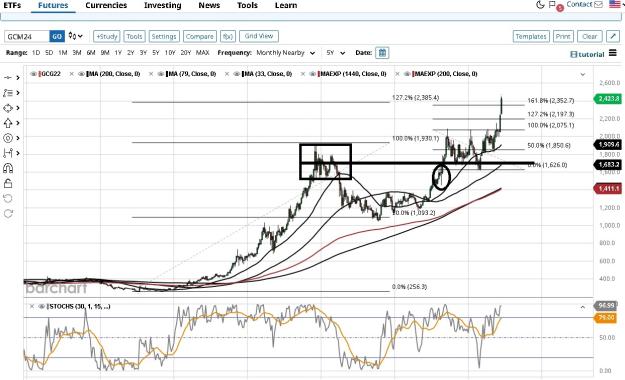Undo the last chart action
This screenshot has height=380, width=625.
click(x=8, y=198)
